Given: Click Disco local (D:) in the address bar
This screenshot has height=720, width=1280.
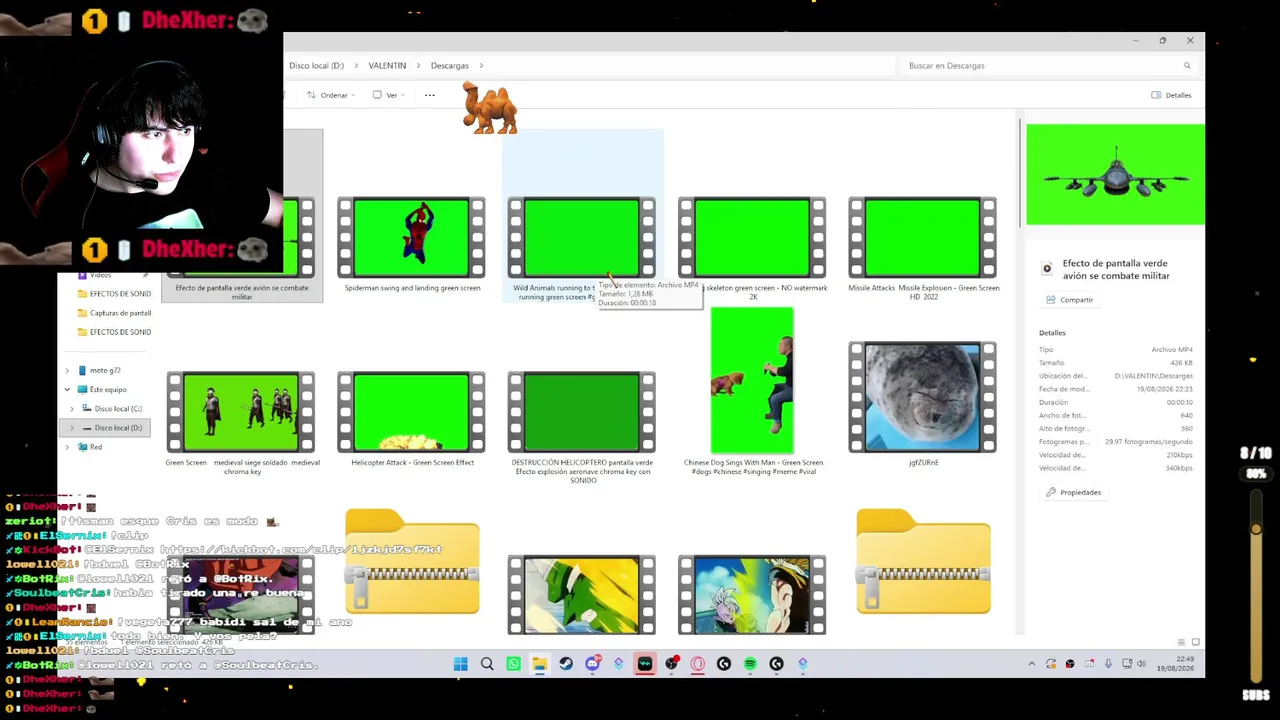Looking at the screenshot, I should pyautogui.click(x=316, y=66).
